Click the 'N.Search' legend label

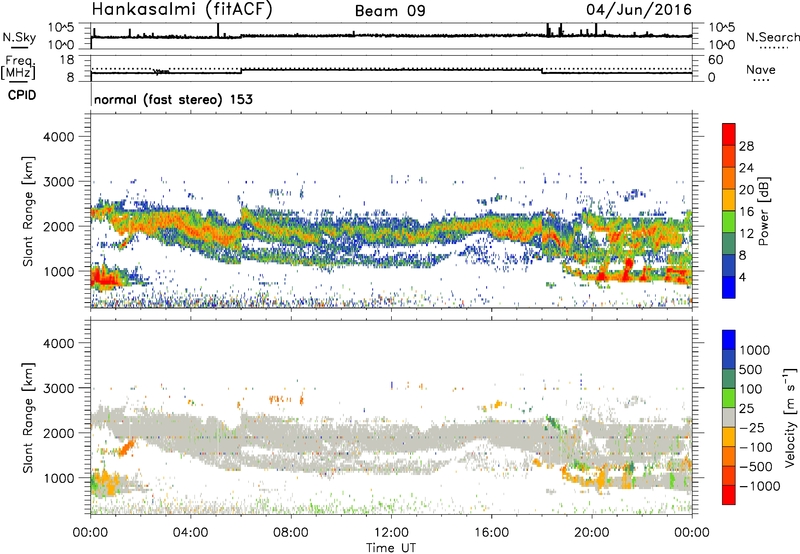click(x=772, y=37)
